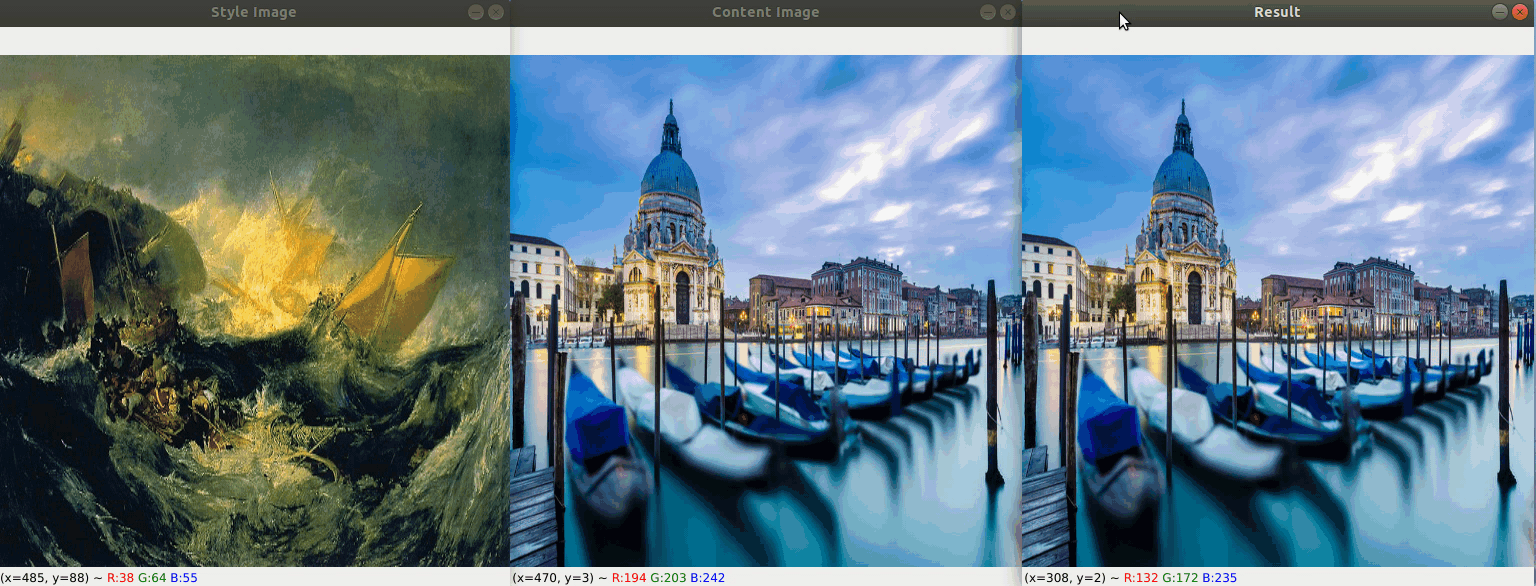This screenshot has height=586, width=1536.
Task: Click the Venice photo in Content Image
Action: 766,311
